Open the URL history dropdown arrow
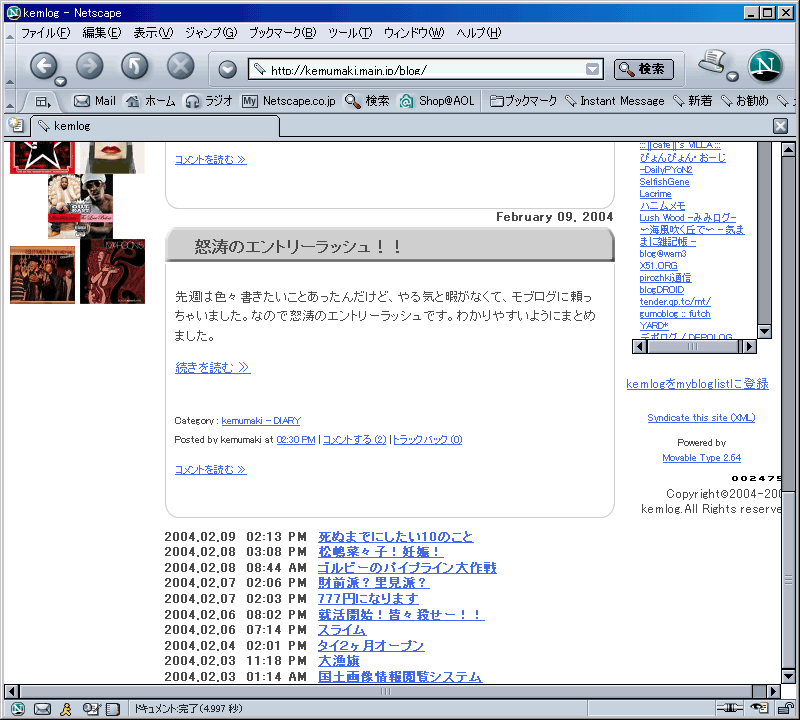Screen dimensions: 800x720 pos(592,69)
